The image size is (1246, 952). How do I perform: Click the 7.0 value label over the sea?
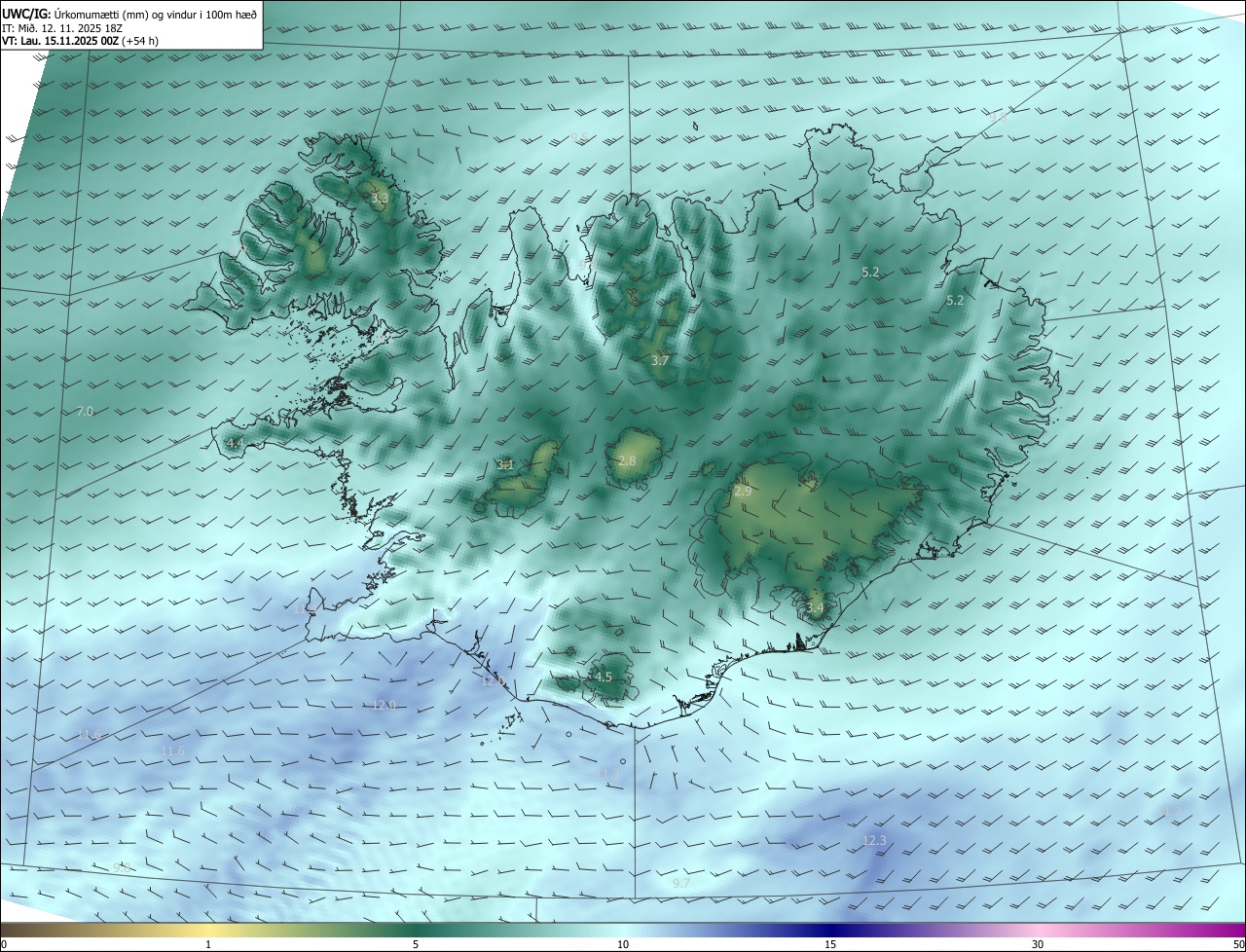85,412
